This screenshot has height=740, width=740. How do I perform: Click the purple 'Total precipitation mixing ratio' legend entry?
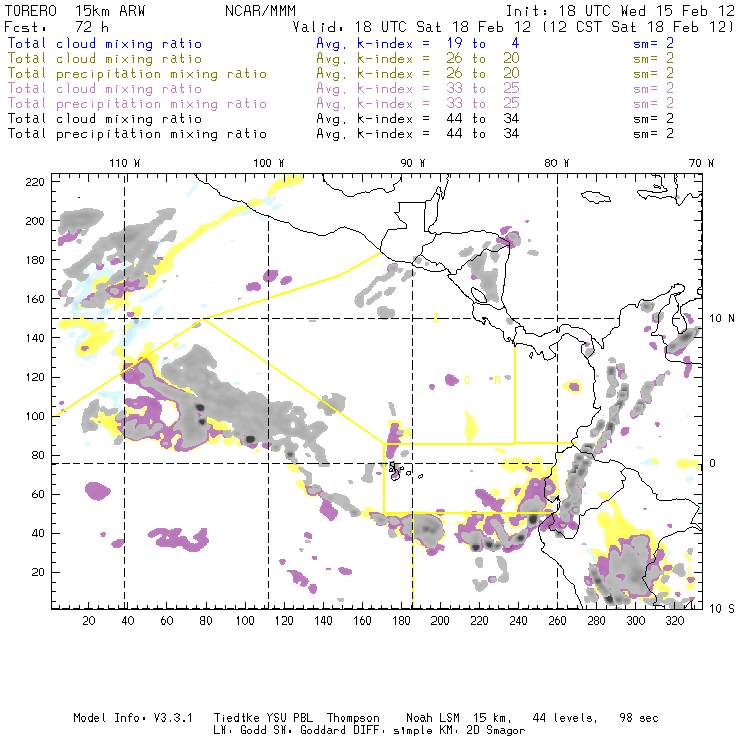(x=137, y=104)
